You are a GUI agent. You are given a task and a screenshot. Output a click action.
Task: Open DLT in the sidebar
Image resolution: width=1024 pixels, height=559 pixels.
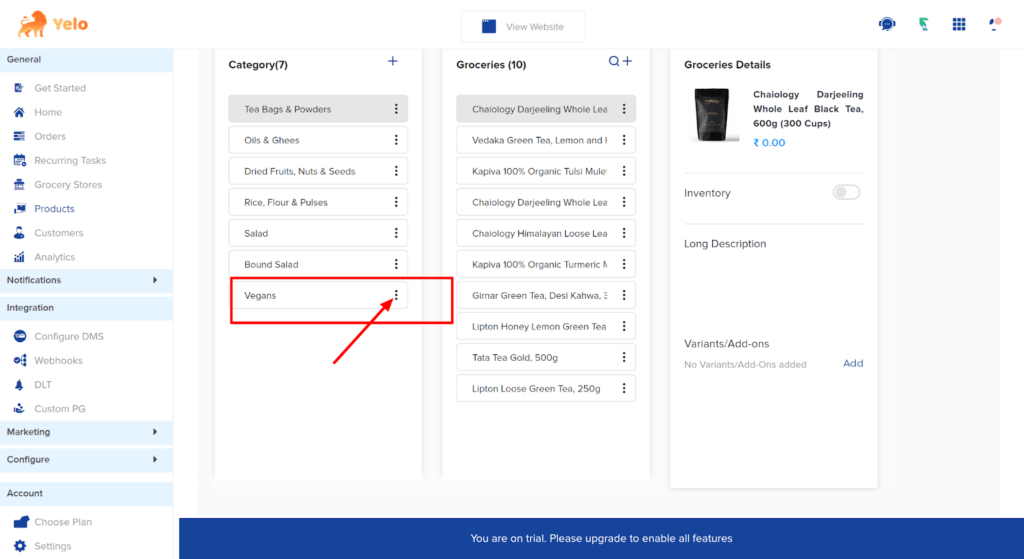pos(42,384)
